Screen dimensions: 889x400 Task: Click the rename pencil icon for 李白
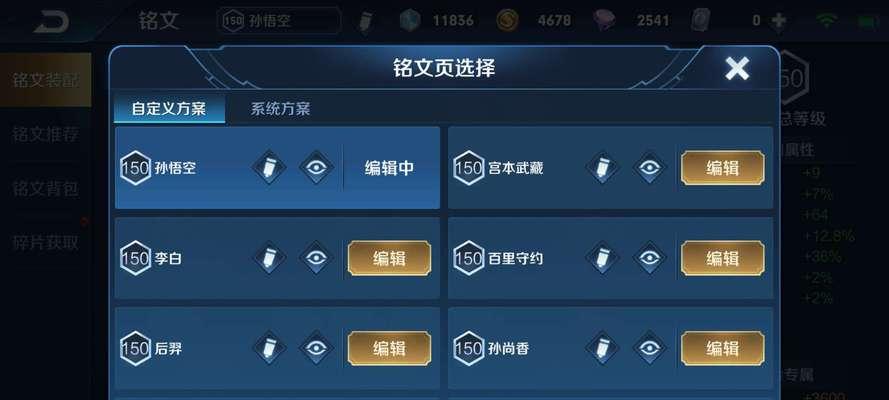click(269, 258)
